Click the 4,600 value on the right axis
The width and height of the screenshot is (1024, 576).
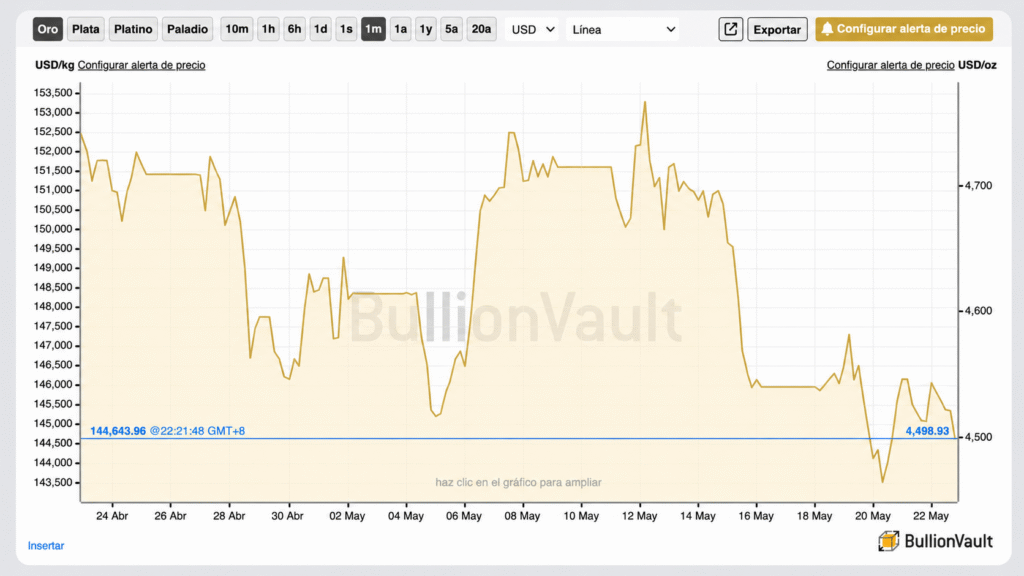pyautogui.click(x=978, y=311)
